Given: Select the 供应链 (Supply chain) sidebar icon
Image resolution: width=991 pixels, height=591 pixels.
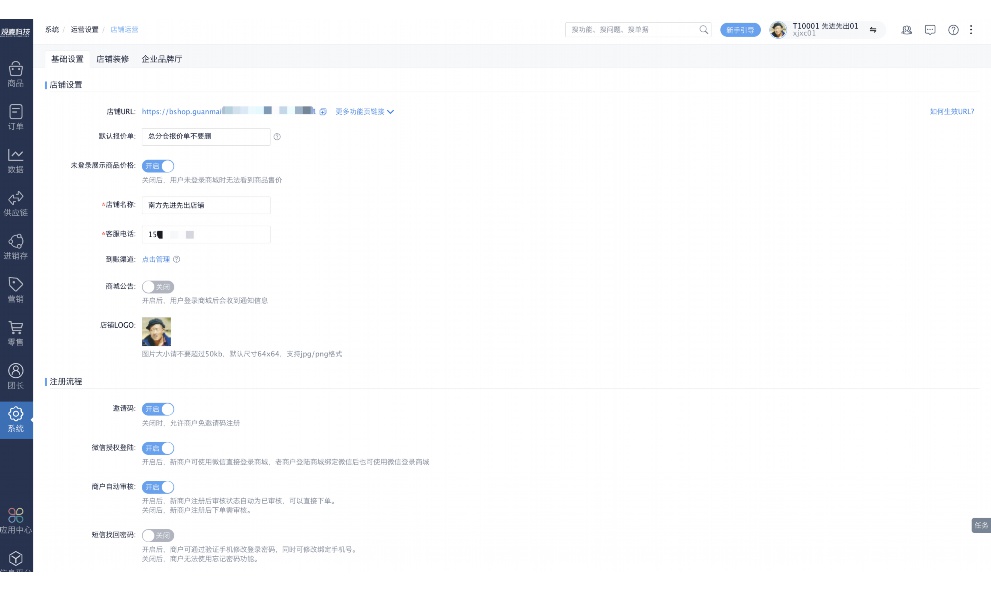Looking at the screenshot, I should (x=16, y=198).
